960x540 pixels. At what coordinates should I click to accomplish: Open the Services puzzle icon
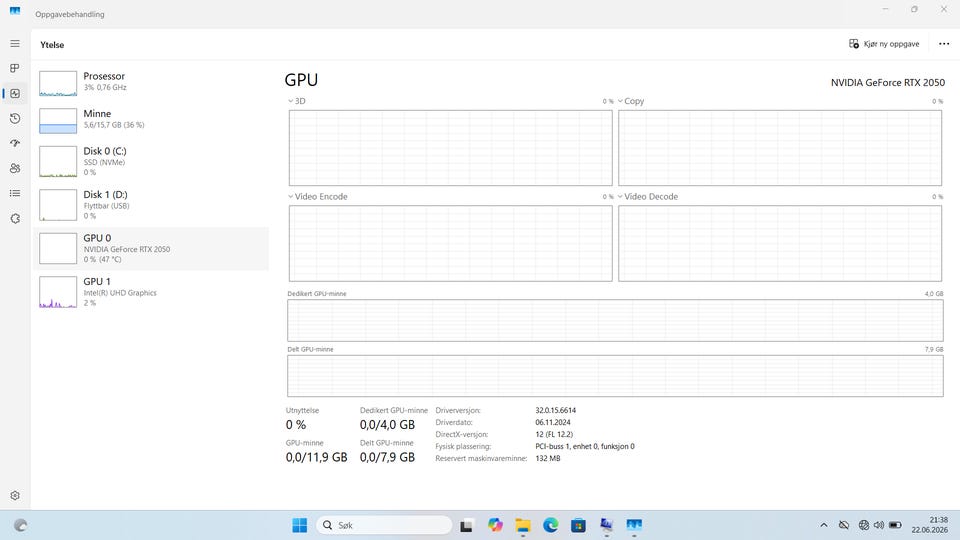15,218
